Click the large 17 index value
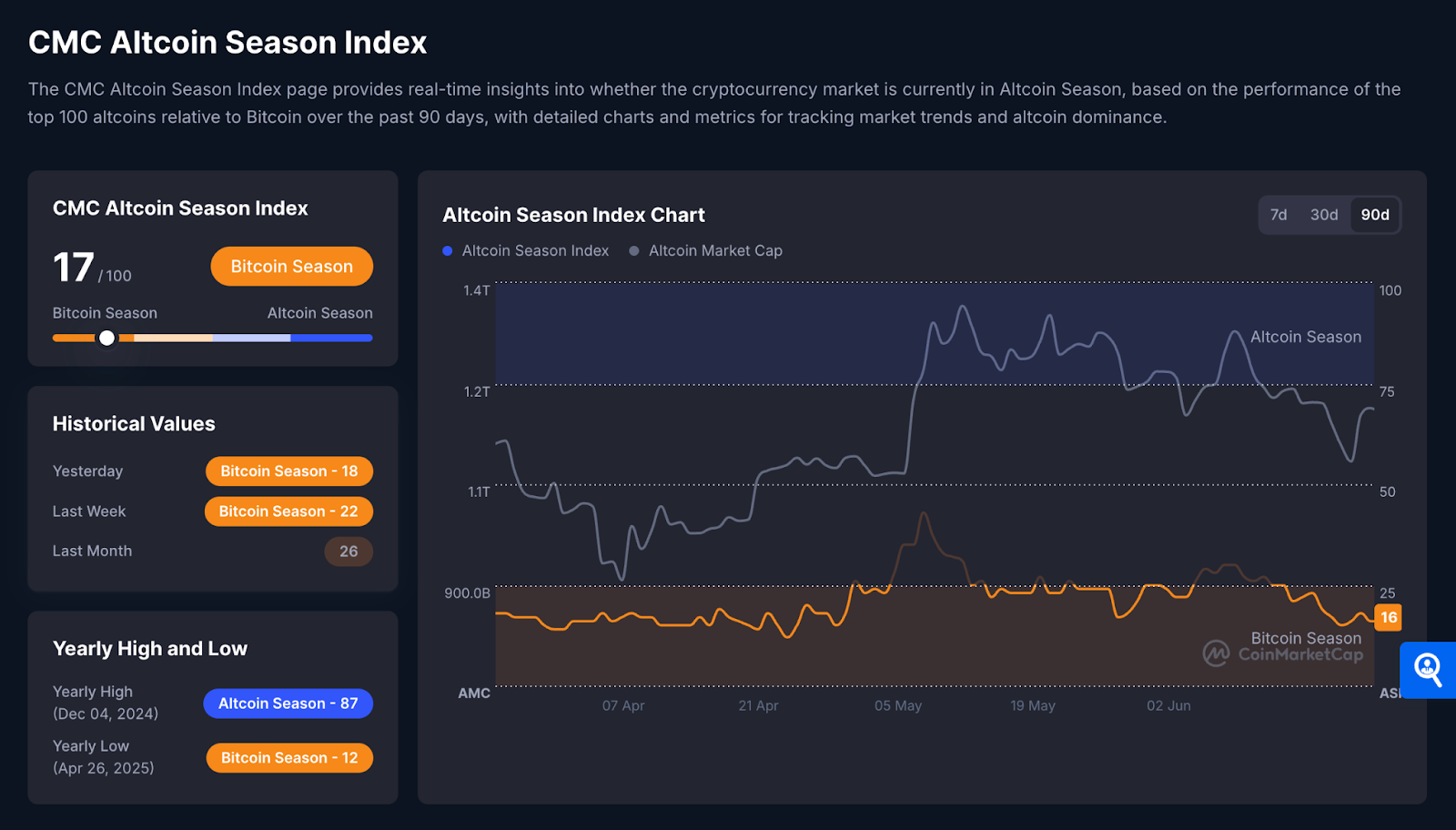This screenshot has height=830, width=1456. coord(74,267)
